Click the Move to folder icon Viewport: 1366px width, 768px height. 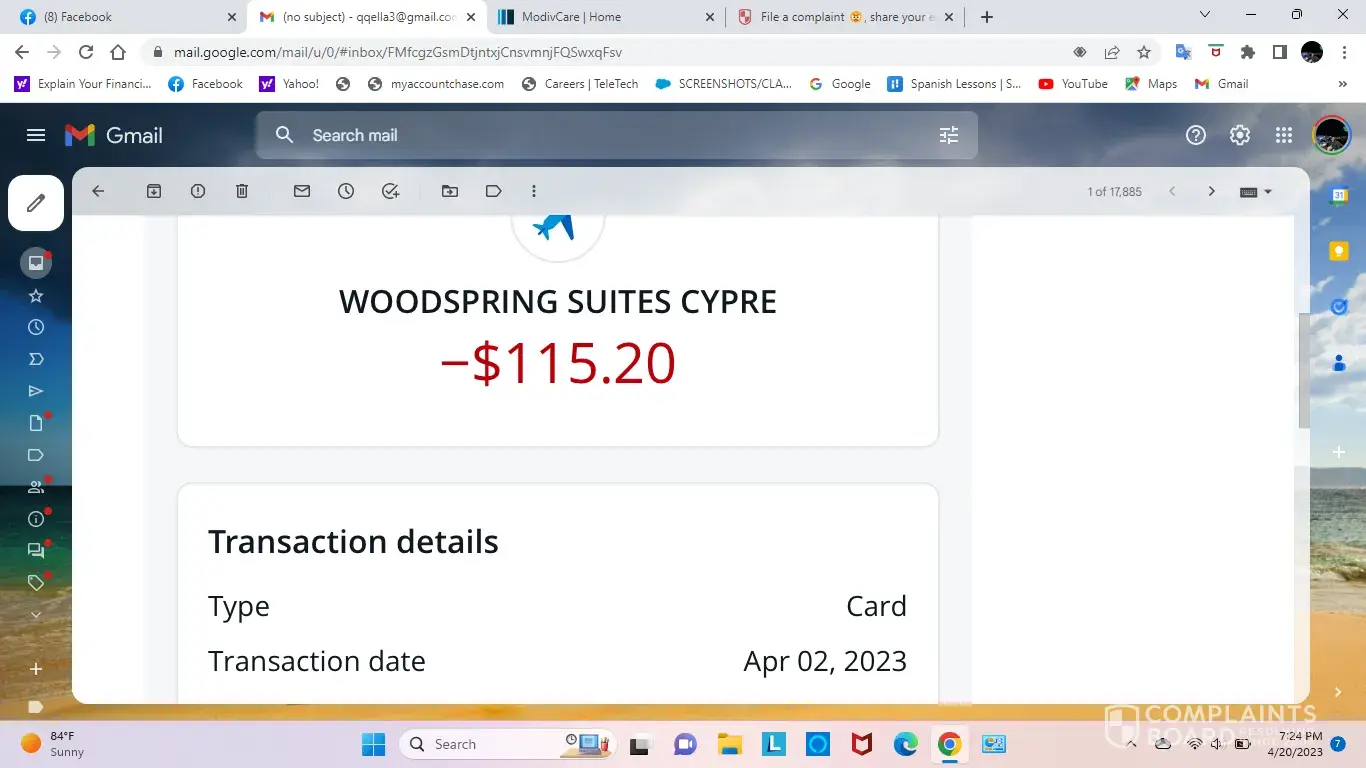tap(450, 191)
